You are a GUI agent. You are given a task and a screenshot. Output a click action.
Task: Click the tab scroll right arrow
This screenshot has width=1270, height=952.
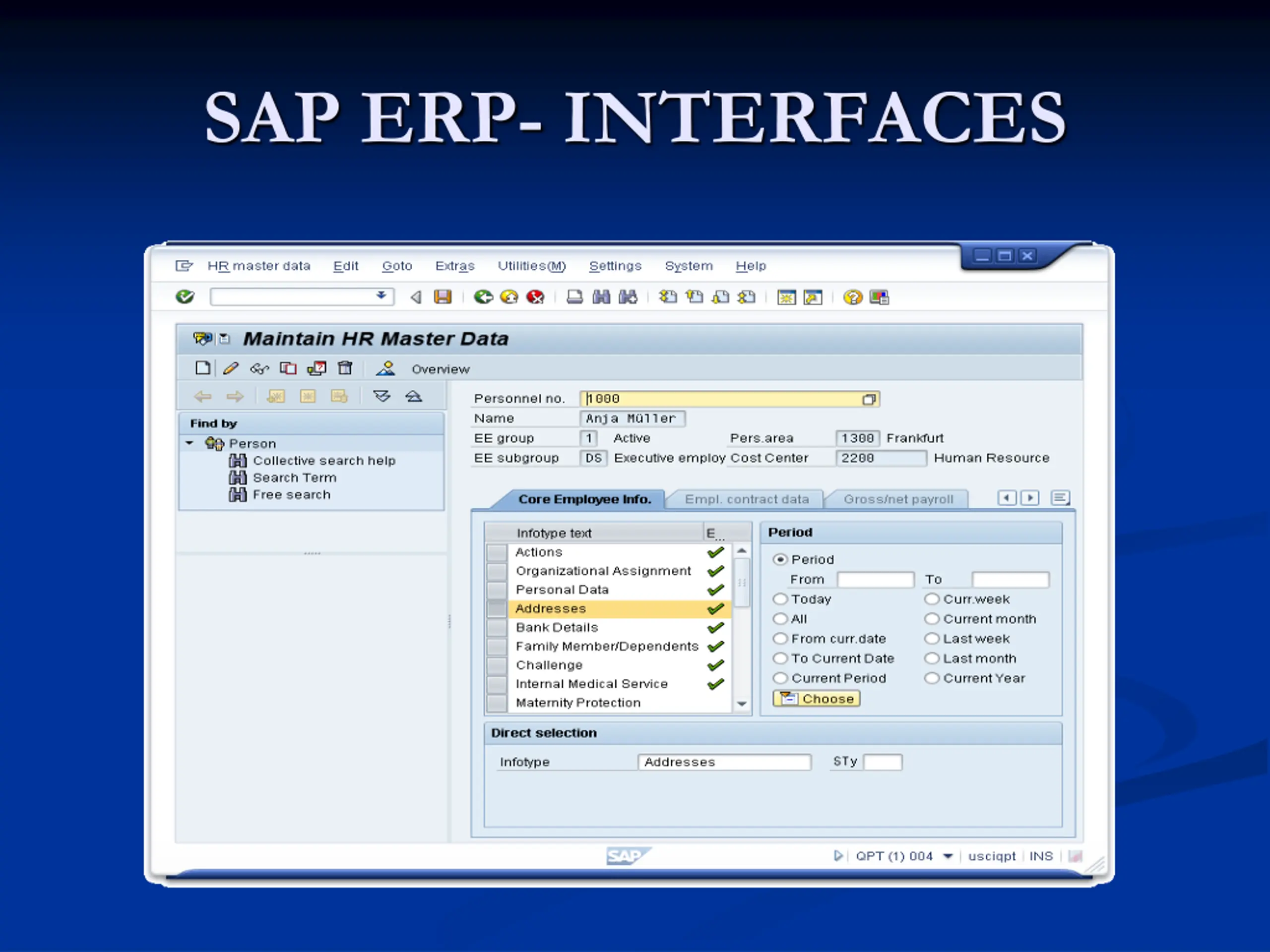point(1030,497)
